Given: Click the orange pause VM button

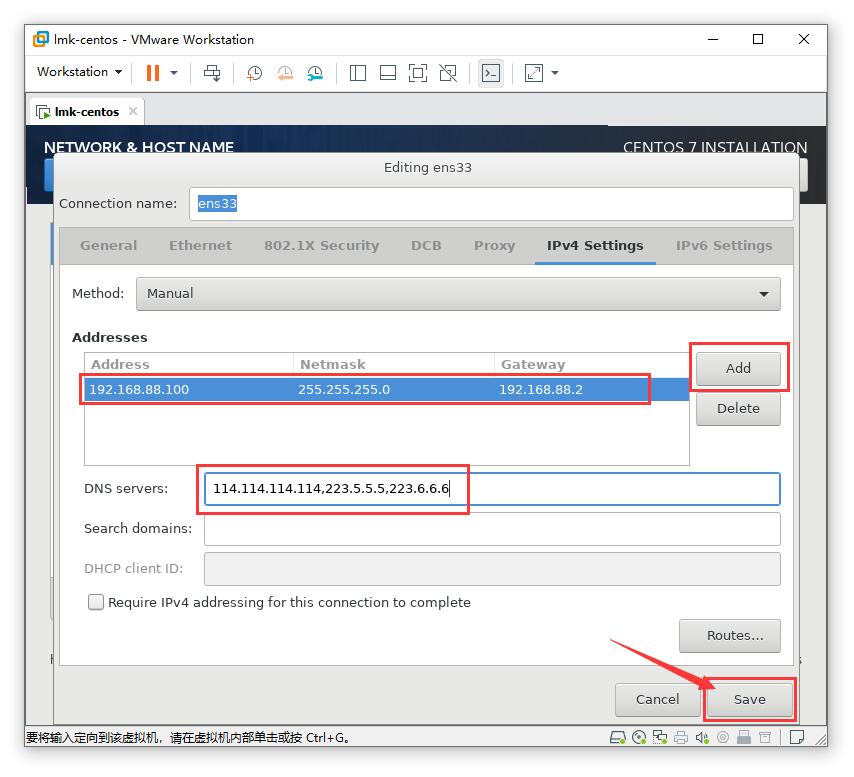Looking at the screenshot, I should click(x=153, y=72).
